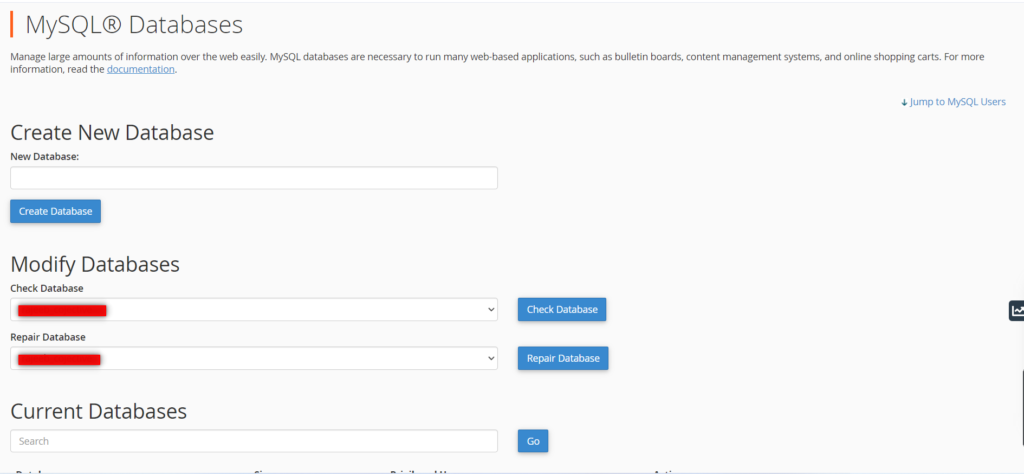Open the Repair Database dropdown

[254, 358]
